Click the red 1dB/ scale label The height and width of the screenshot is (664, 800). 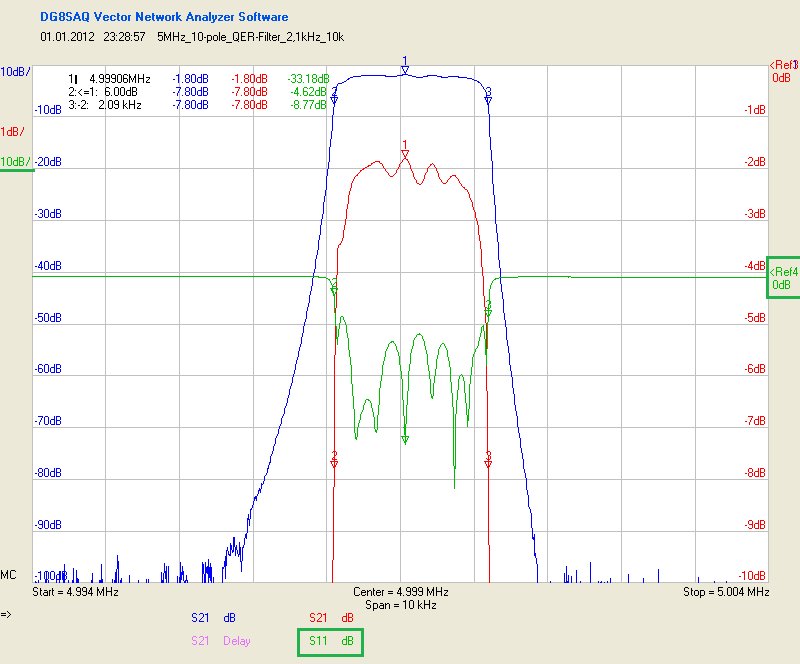pos(13,132)
